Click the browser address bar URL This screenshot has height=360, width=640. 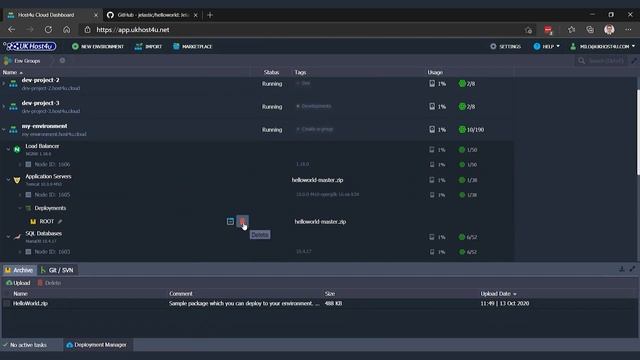[x=133, y=30]
